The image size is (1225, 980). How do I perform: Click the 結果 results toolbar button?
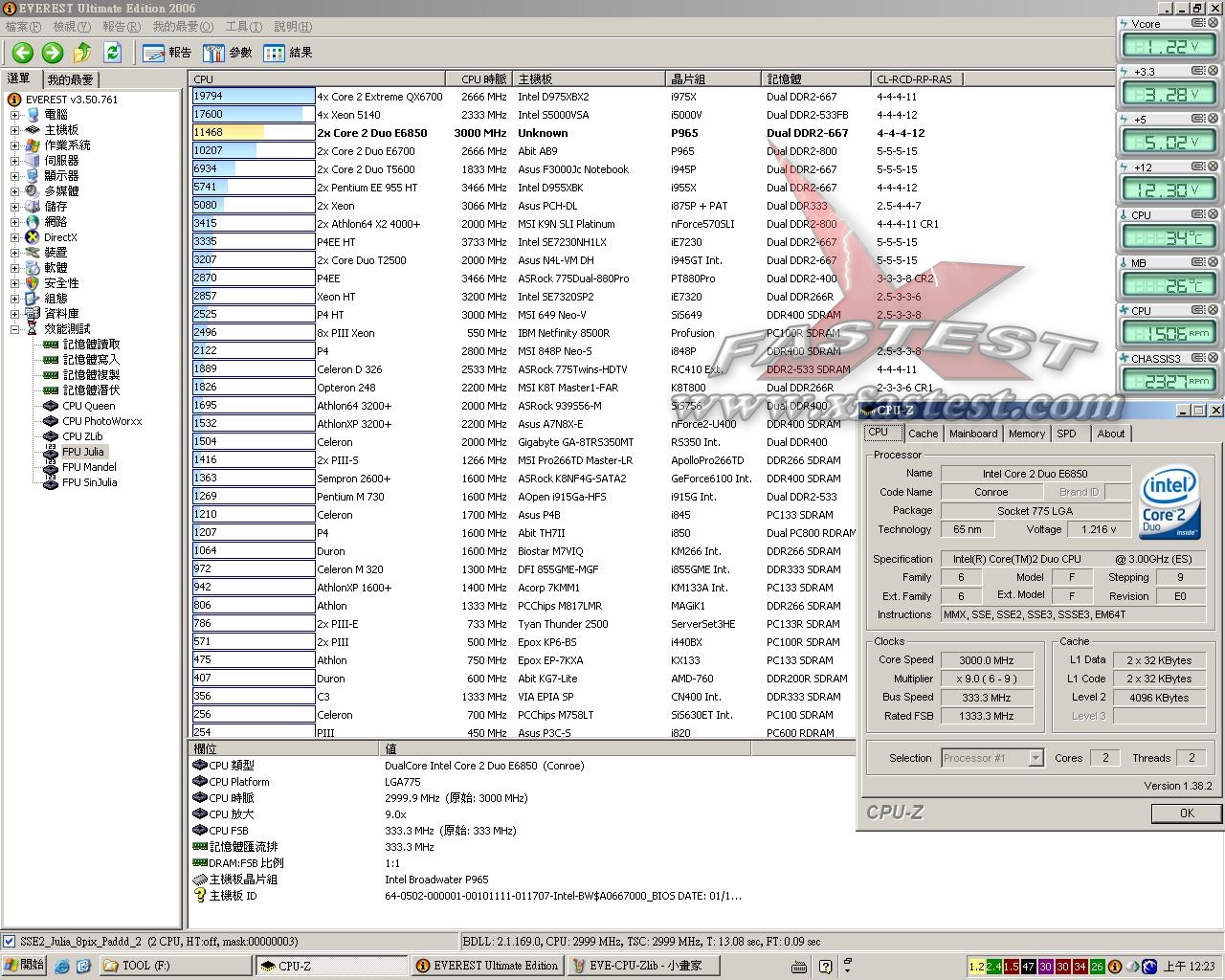click(288, 53)
